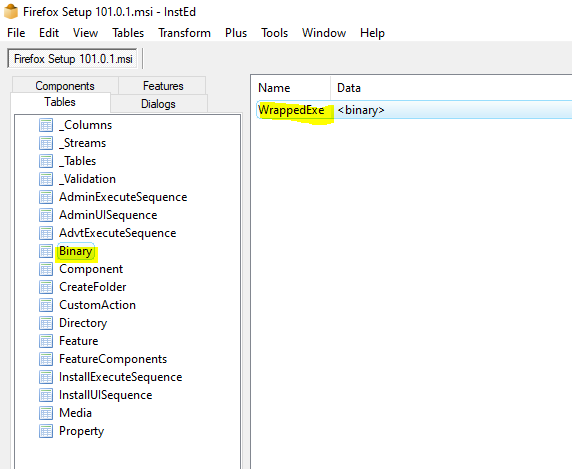Click the CustomAction table icon

tap(46, 305)
